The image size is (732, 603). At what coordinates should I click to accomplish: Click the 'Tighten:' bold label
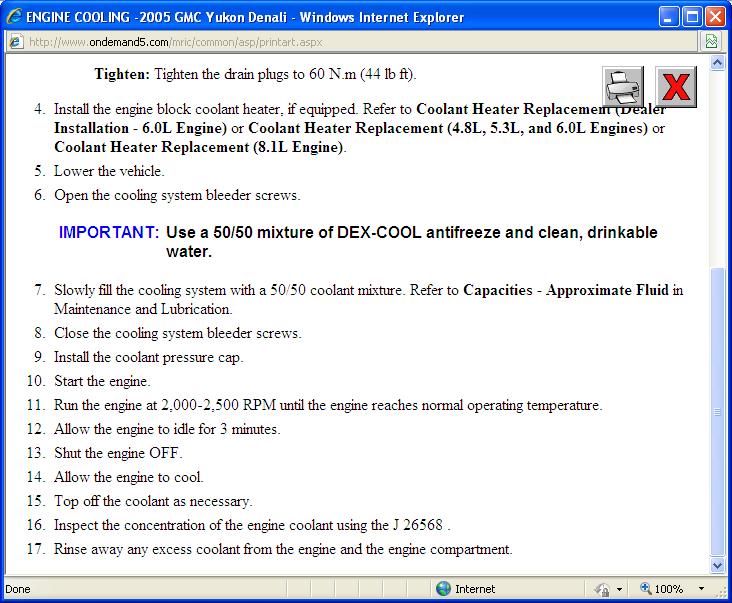coord(122,74)
